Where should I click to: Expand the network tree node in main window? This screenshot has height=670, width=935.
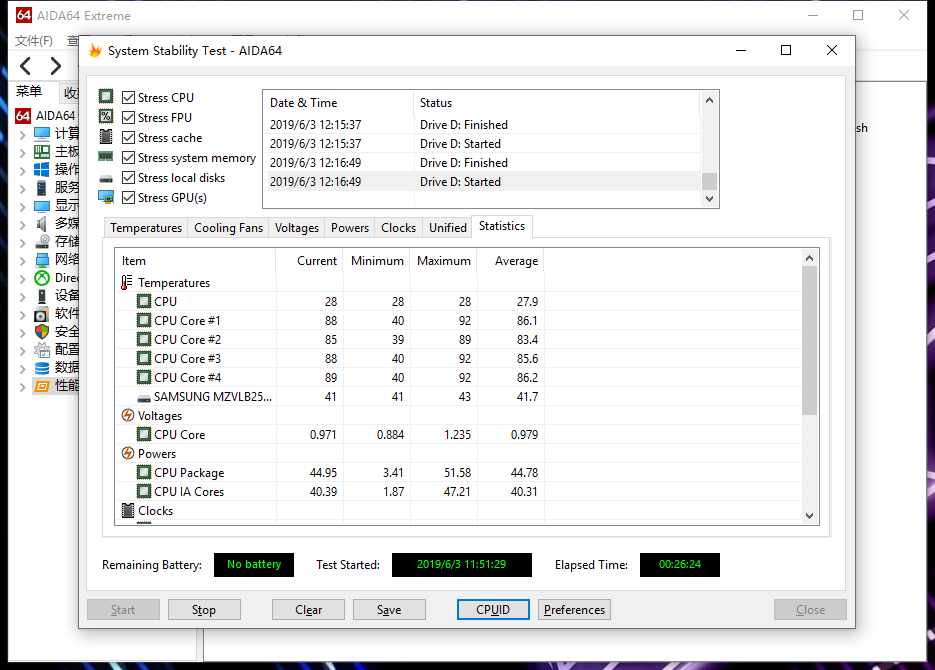tap(23, 261)
